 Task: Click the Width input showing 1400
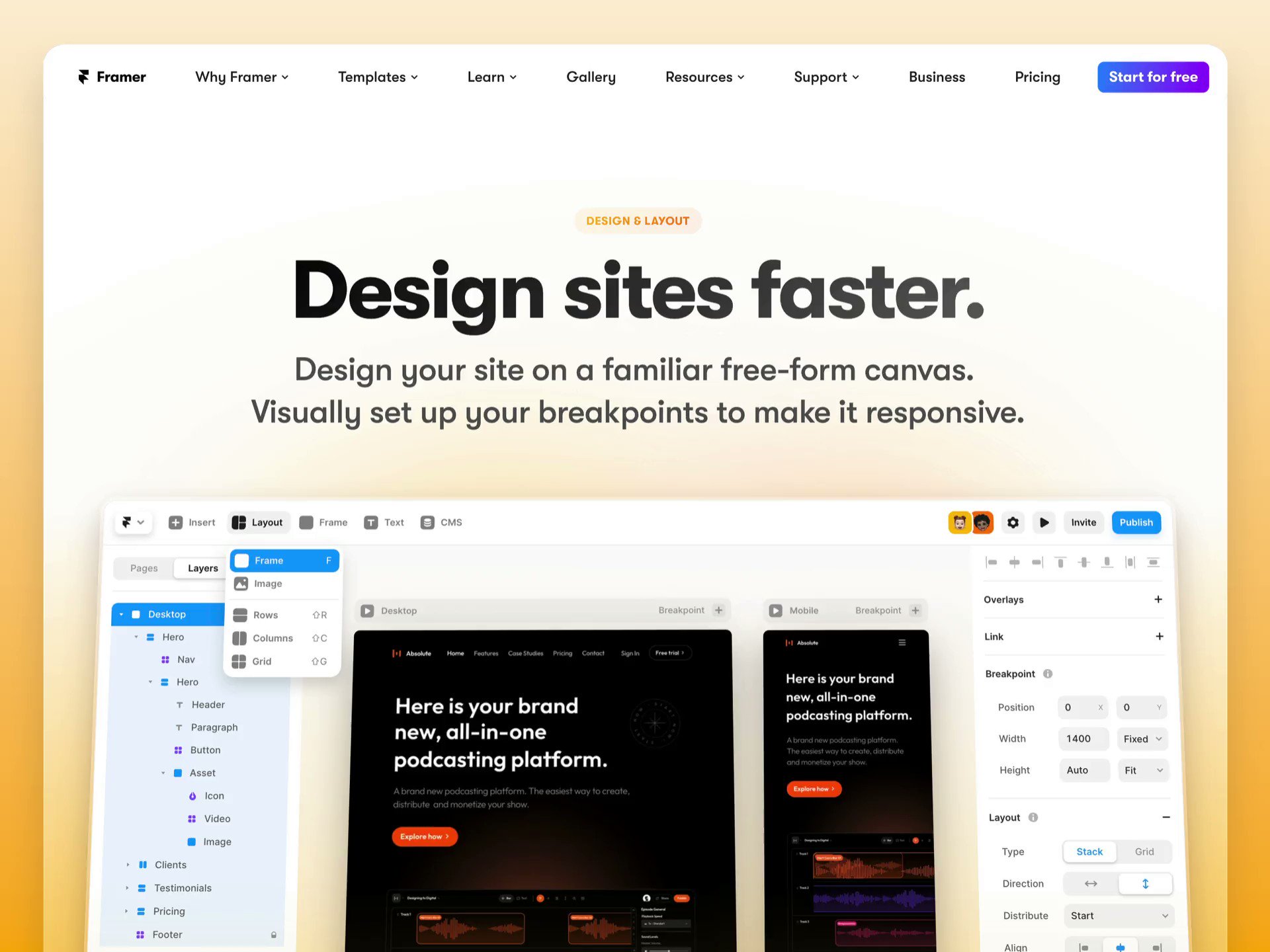point(1083,738)
